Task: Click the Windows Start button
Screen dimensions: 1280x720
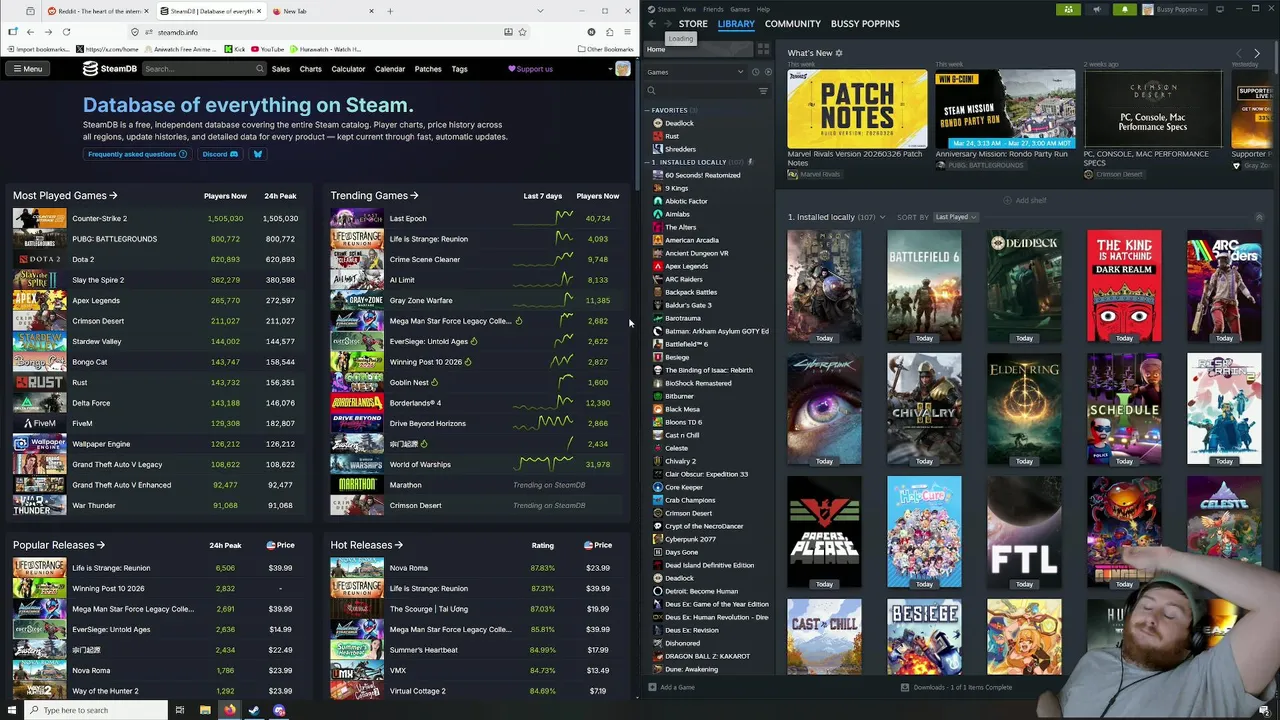Action: [12, 710]
